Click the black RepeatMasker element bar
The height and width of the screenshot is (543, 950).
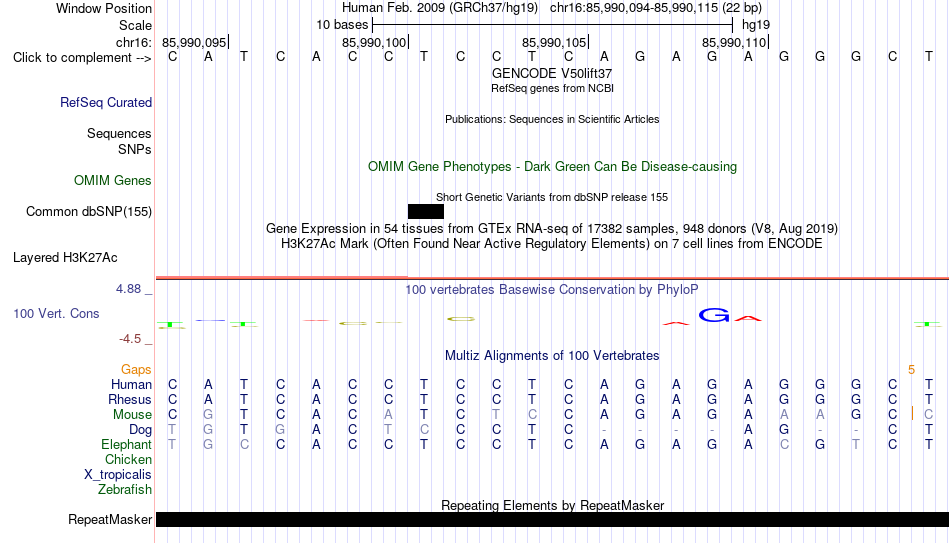pos(553,519)
